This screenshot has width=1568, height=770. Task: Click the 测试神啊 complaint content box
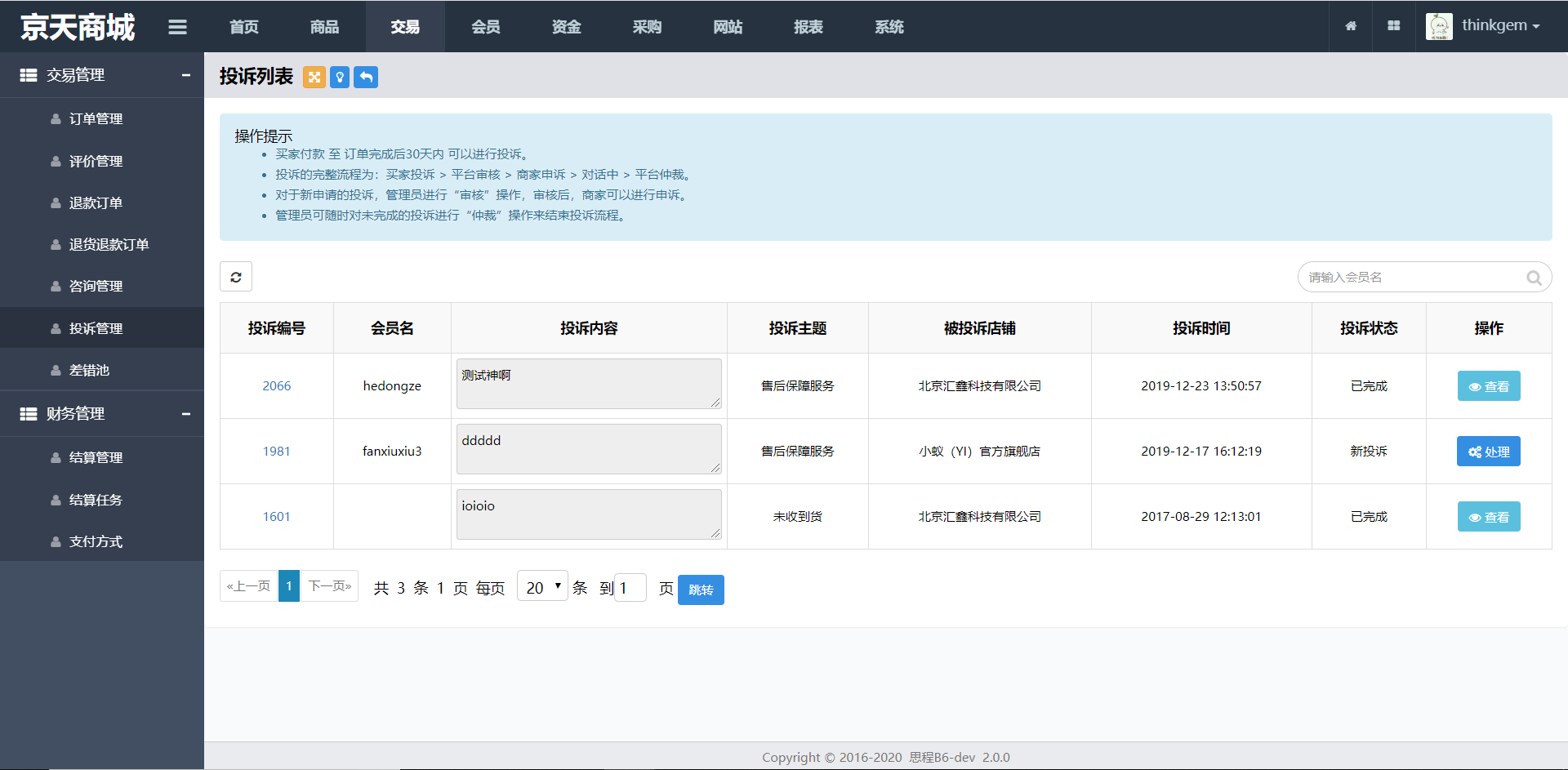[x=589, y=384]
